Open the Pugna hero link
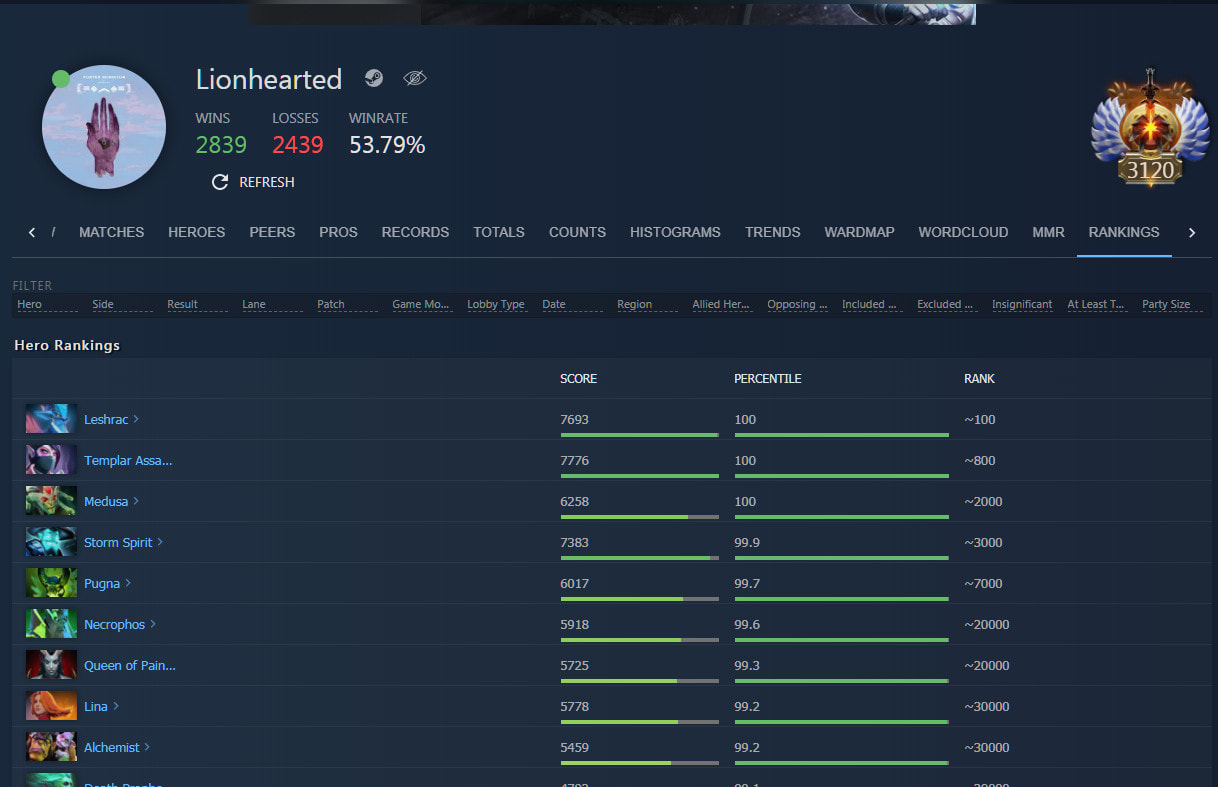The height and width of the screenshot is (787, 1218). pos(107,584)
